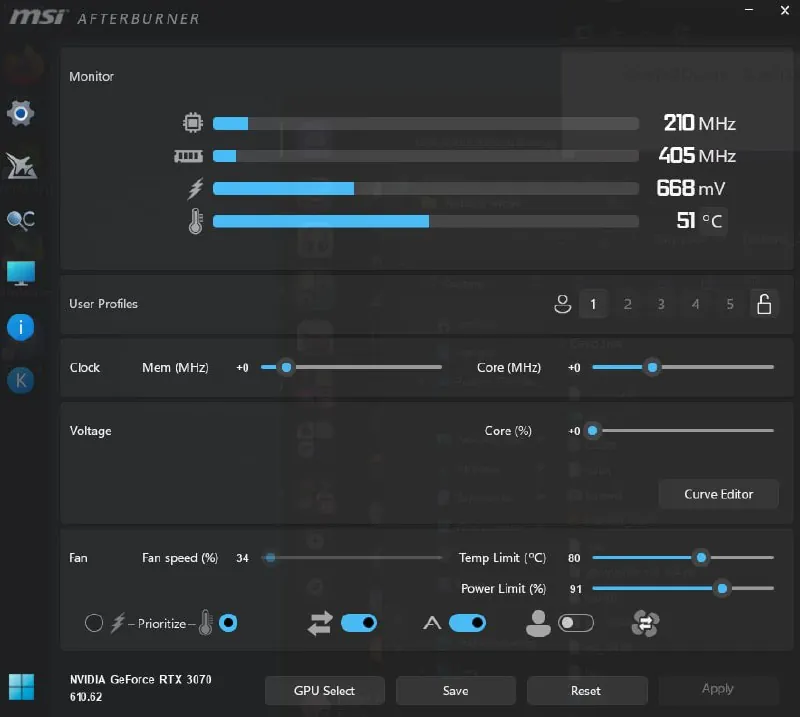Select the prioritize power radio button
Viewport: 800px width, 717px height.
(x=94, y=623)
